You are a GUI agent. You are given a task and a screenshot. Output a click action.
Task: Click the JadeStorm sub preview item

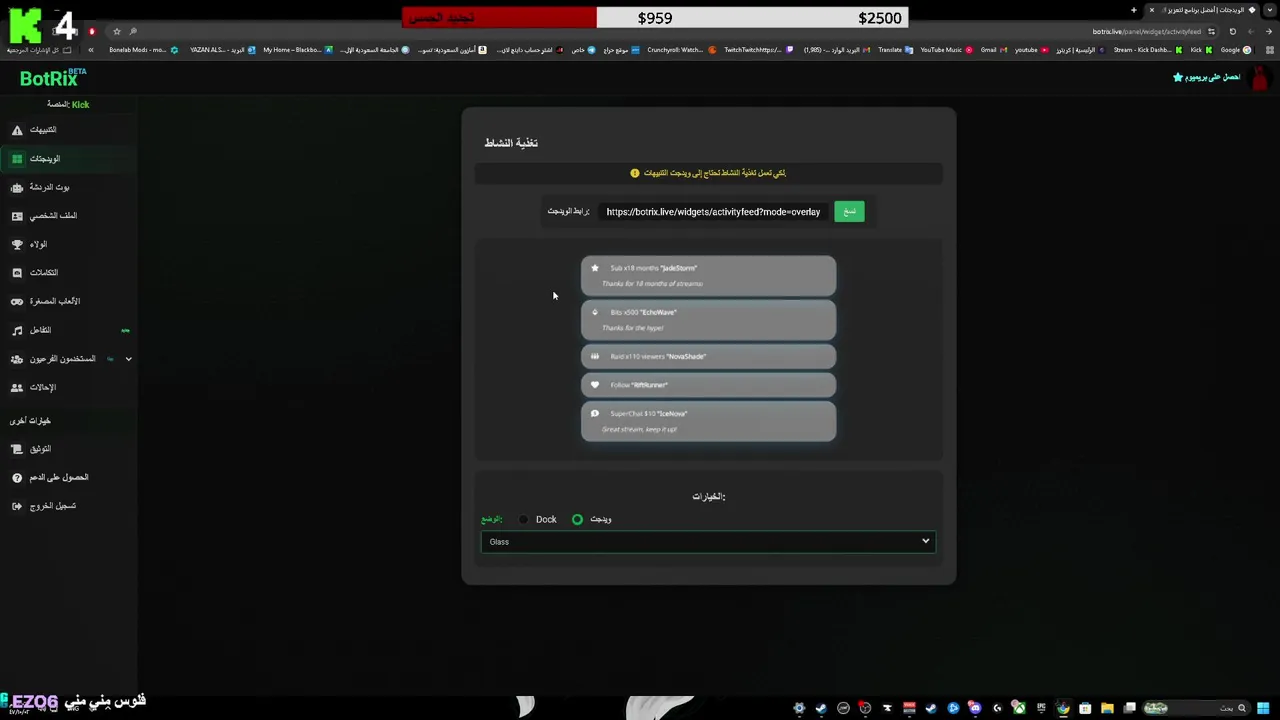[x=708, y=276]
